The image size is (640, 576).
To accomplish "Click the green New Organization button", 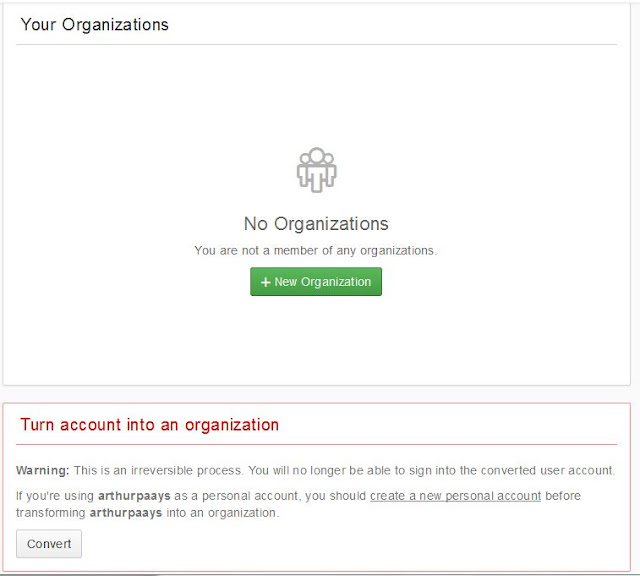I will pos(316,282).
